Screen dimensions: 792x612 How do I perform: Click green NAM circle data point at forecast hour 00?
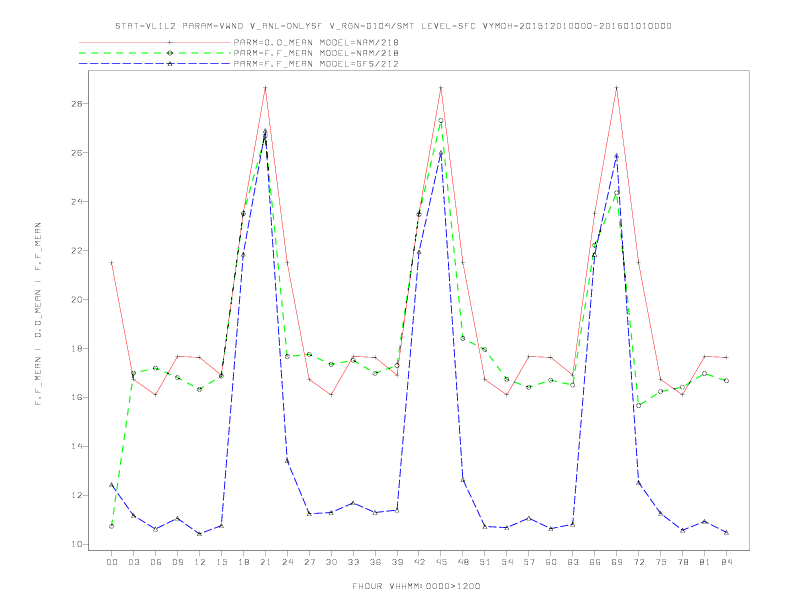(112, 526)
